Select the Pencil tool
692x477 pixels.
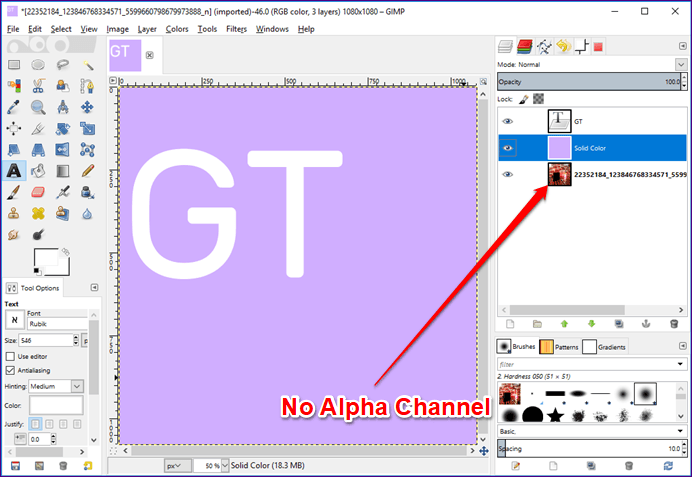pyautogui.click(x=87, y=171)
